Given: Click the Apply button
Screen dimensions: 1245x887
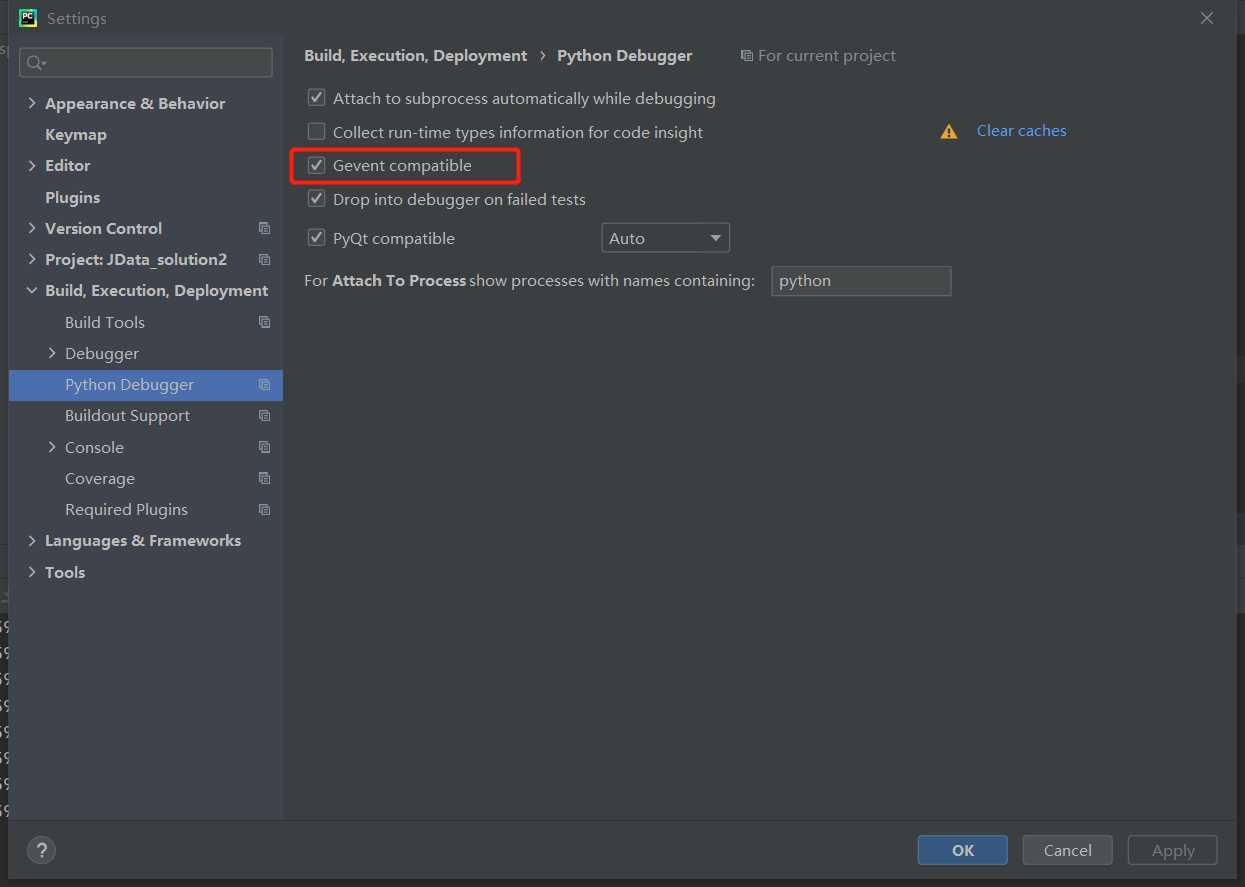Looking at the screenshot, I should tap(1172, 850).
